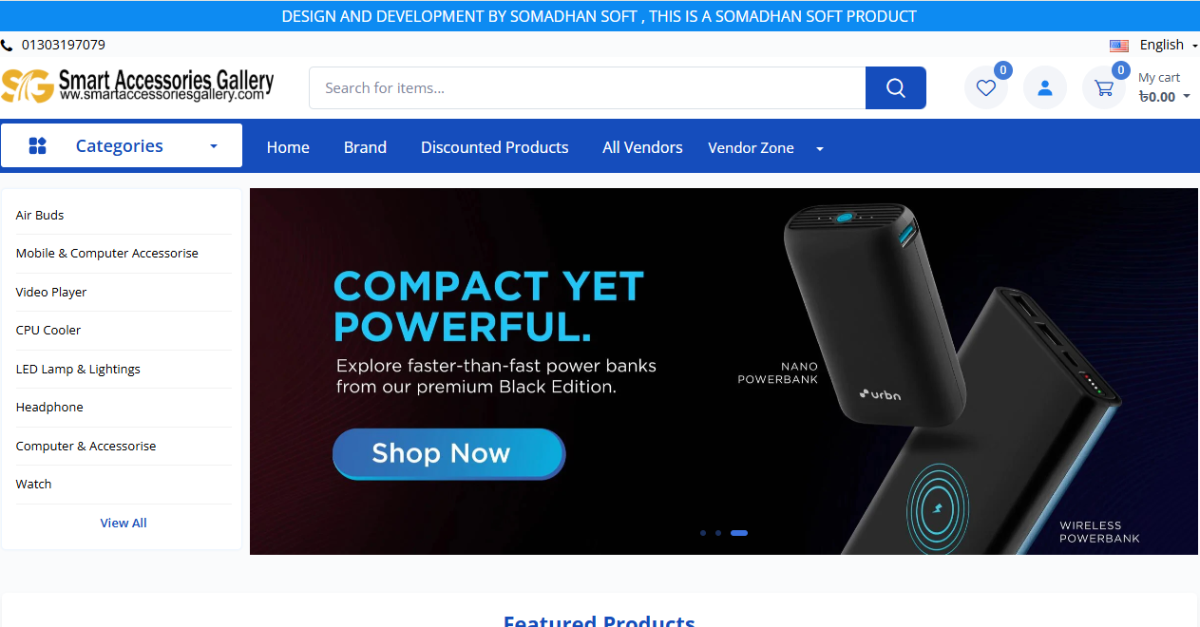Open the wishlist heart icon
Viewport: 1200px width, 627px height.
coord(986,88)
